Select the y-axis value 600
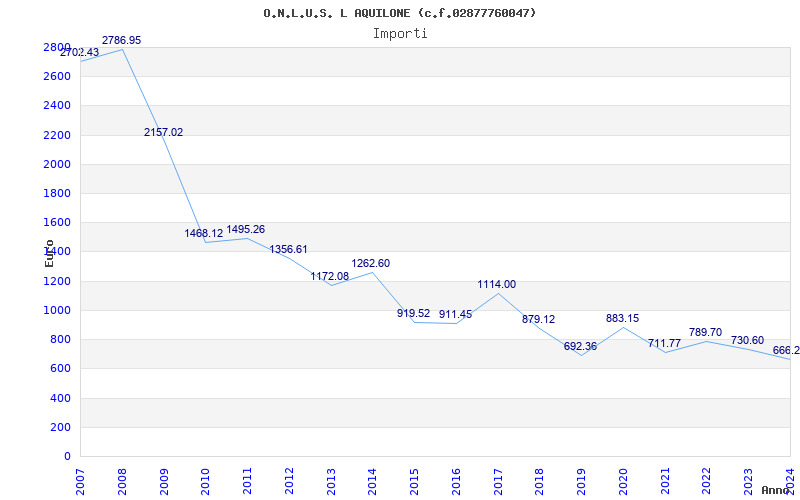The height and width of the screenshot is (500, 800). [60, 368]
